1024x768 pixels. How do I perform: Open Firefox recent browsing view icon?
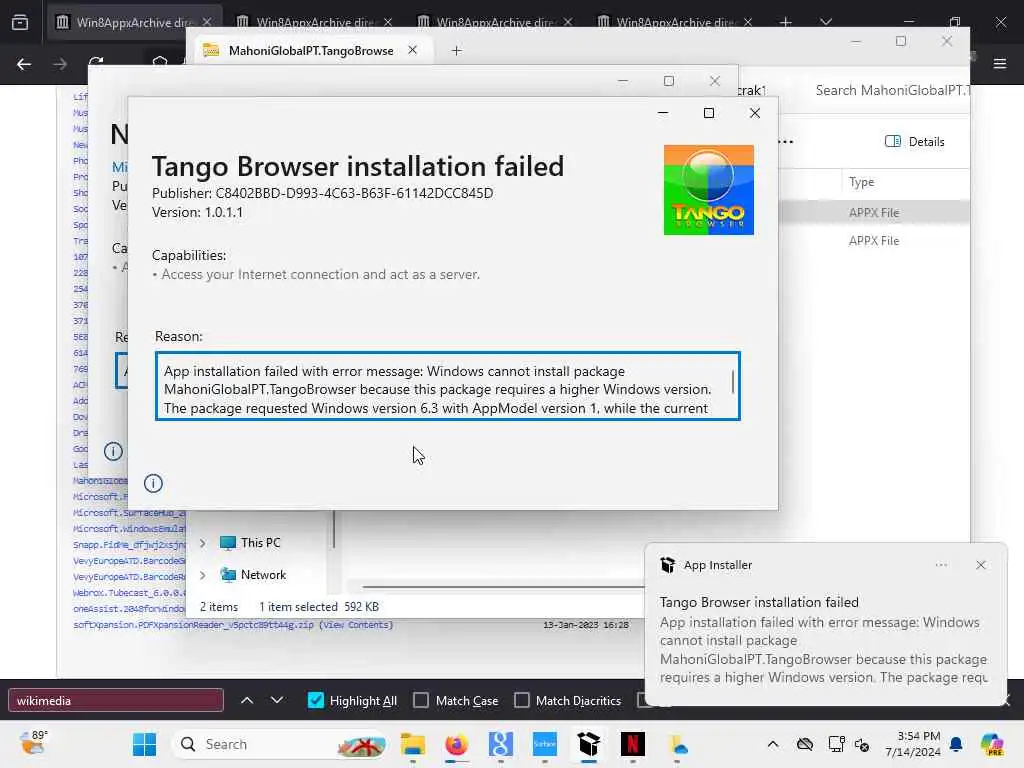click(20, 22)
